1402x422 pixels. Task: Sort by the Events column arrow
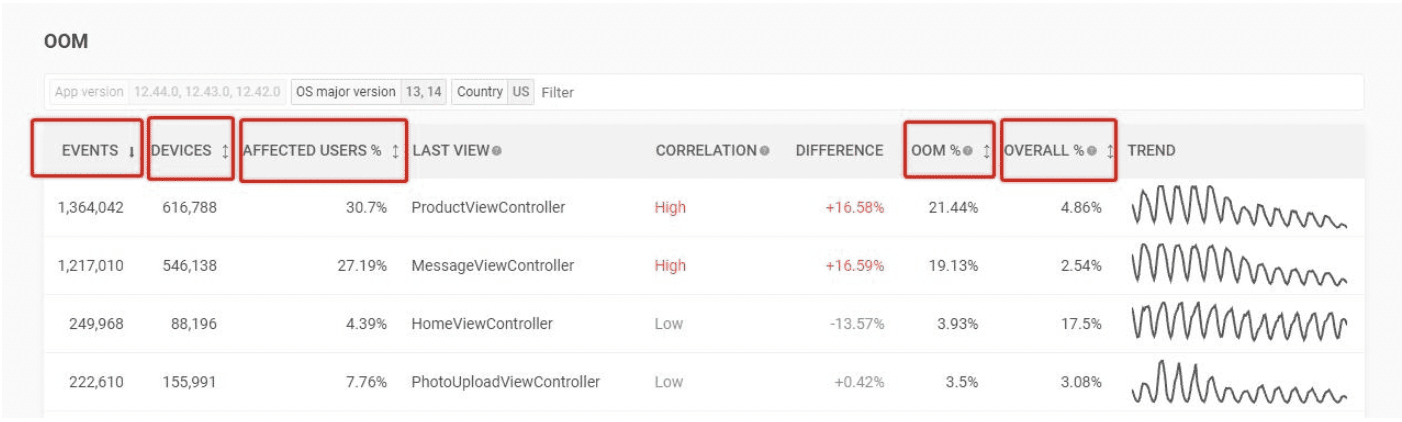coord(131,151)
